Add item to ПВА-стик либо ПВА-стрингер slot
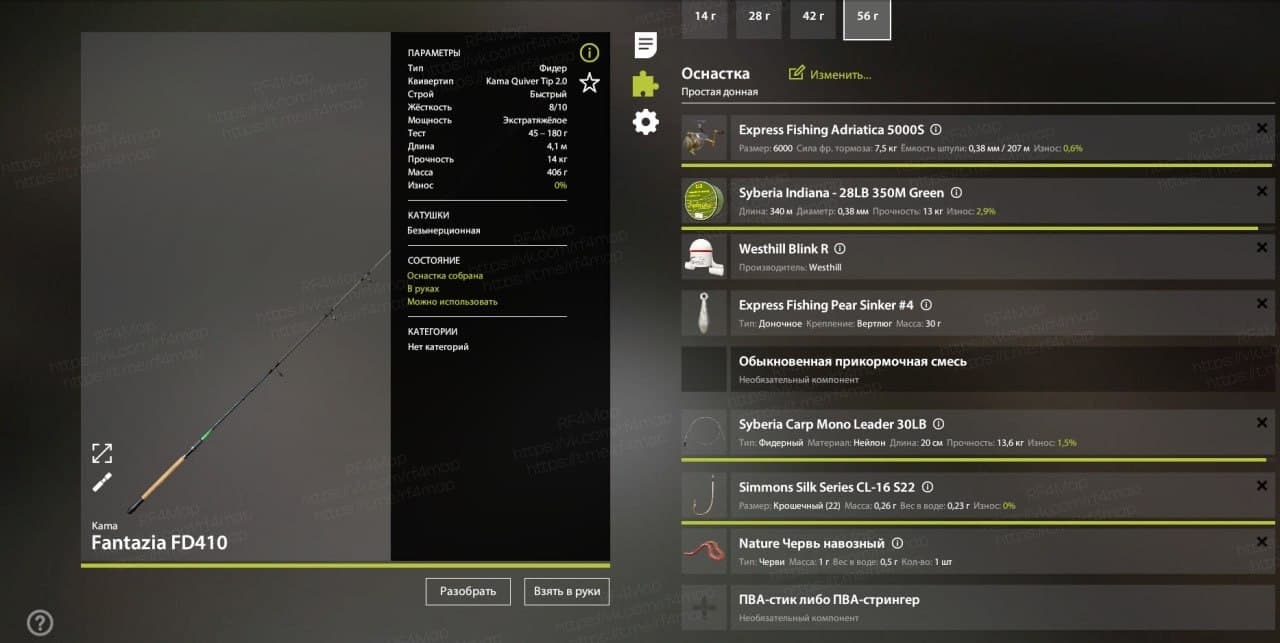This screenshot has height=643, width=1280. pyautogui.click(x=705, y=607)
